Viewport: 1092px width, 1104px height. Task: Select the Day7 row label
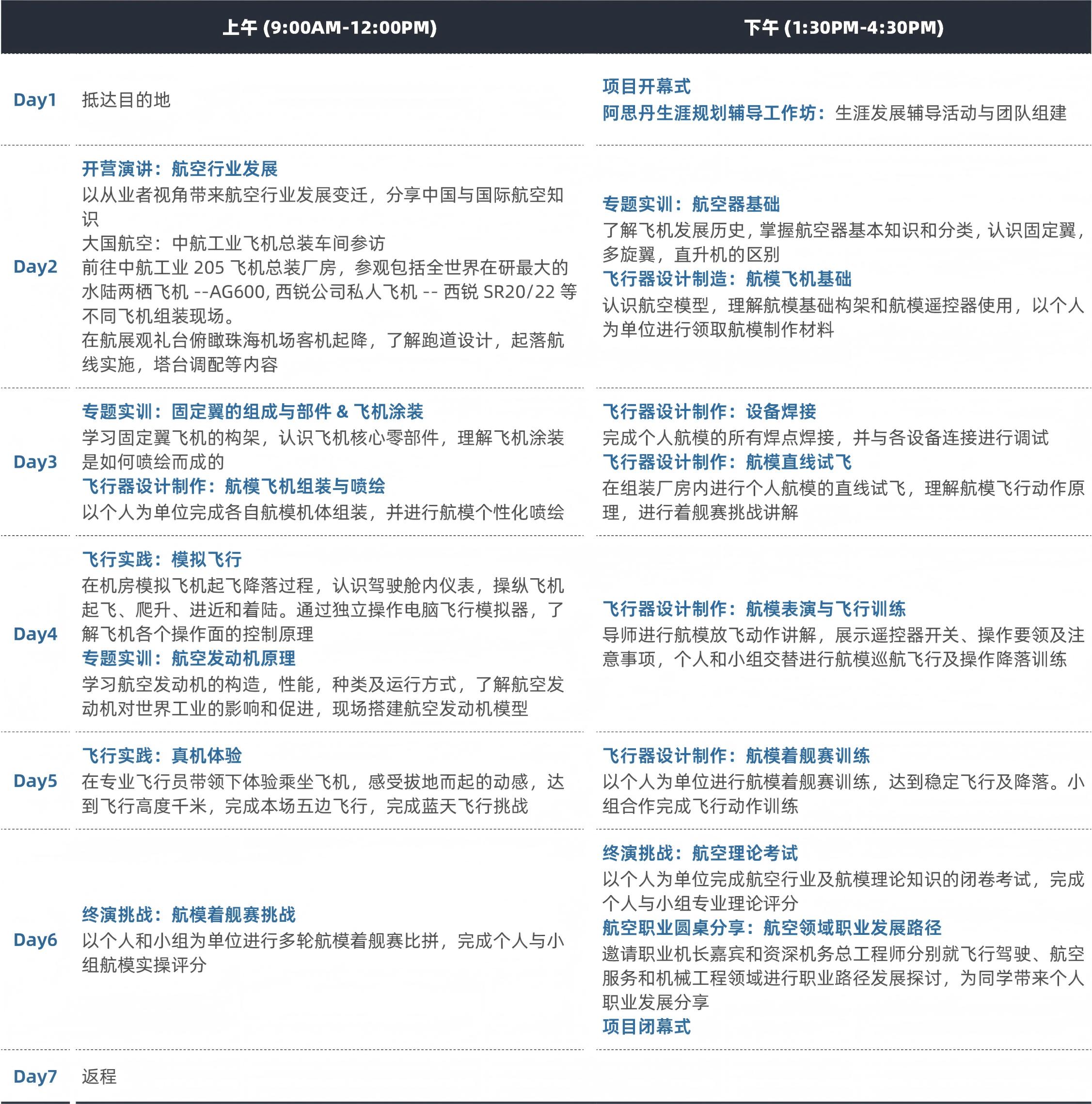pos(35,1076)
